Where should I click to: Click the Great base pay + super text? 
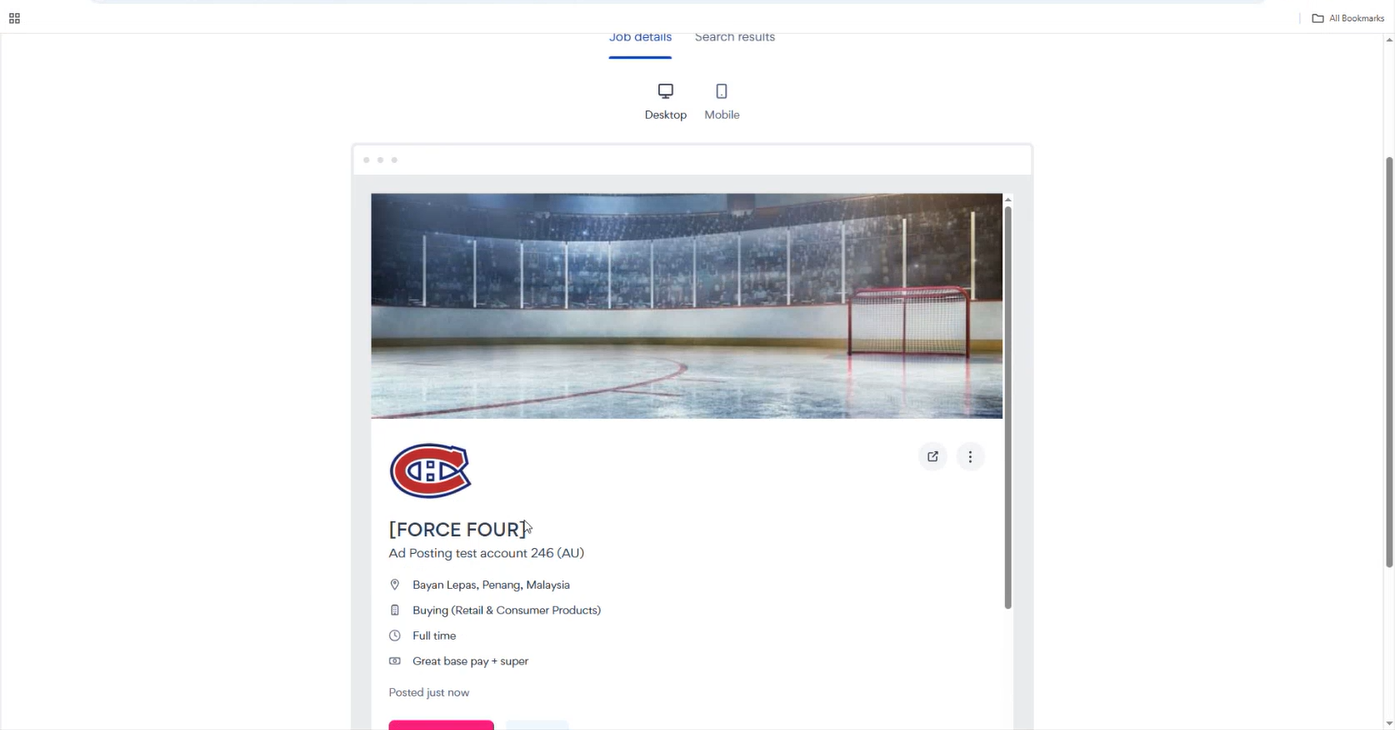pos(470,661)
